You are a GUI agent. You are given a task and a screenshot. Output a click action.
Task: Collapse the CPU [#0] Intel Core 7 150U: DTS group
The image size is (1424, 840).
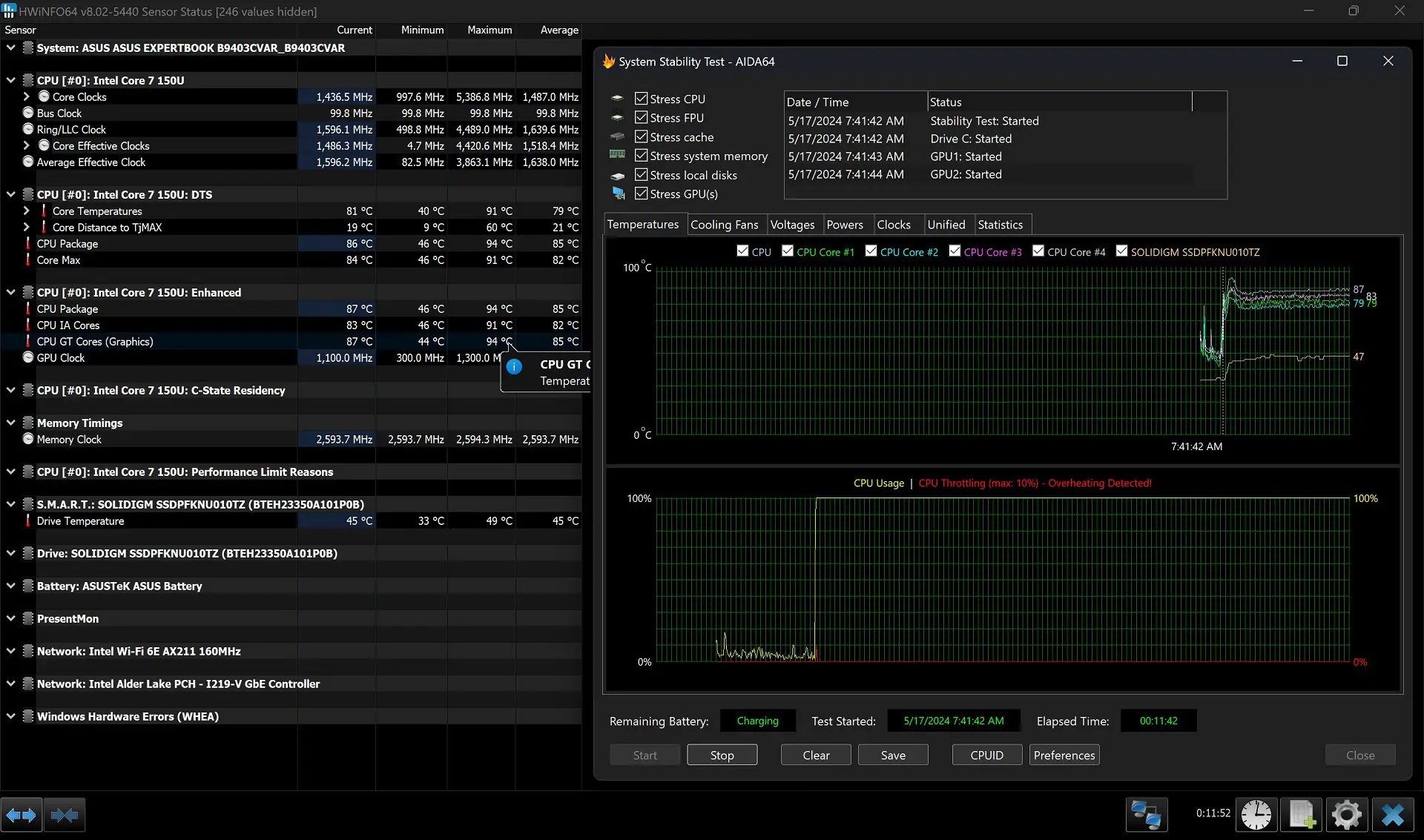10,194
